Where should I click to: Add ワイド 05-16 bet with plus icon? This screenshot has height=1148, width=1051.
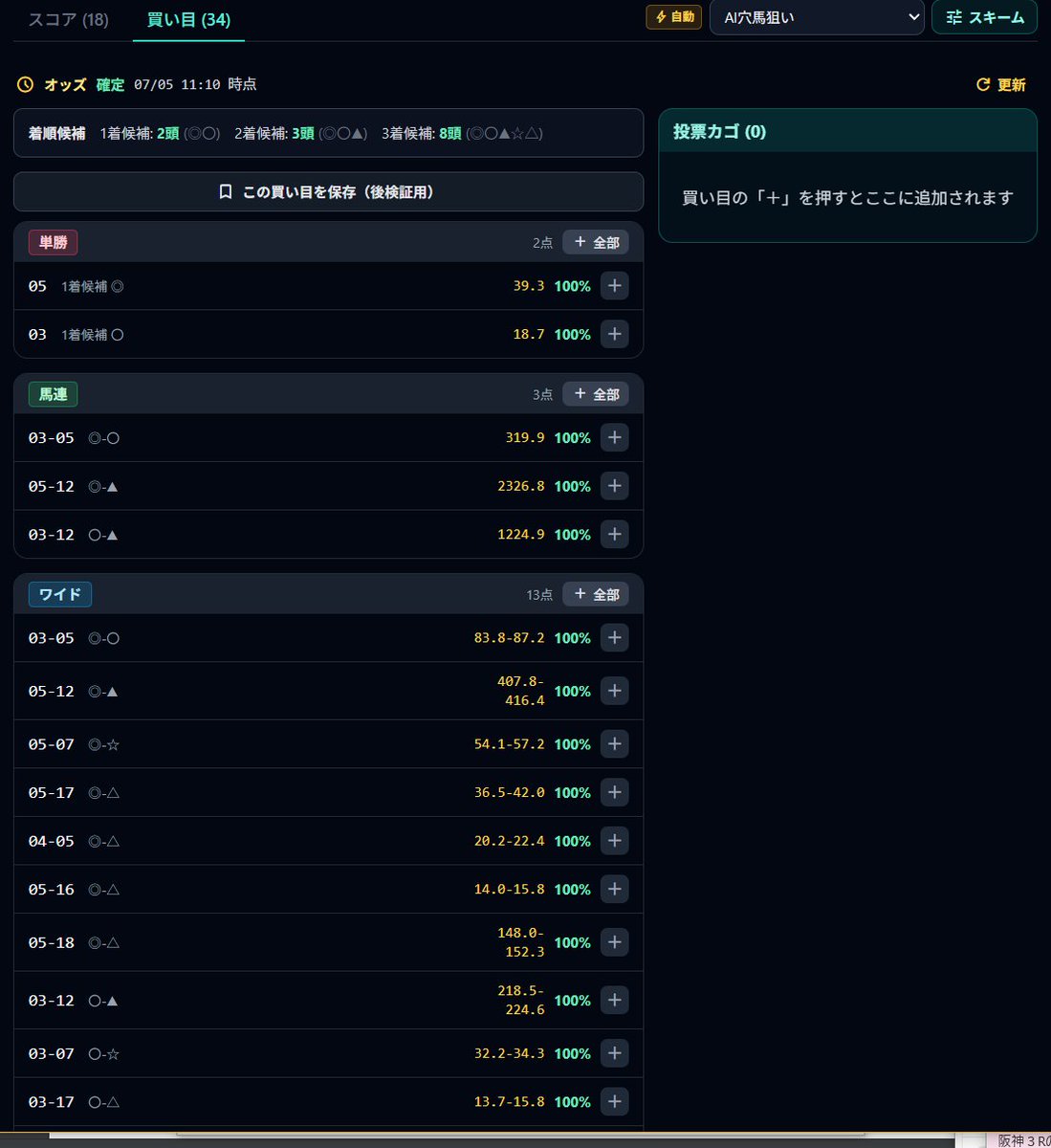click(x=614, y=889)
